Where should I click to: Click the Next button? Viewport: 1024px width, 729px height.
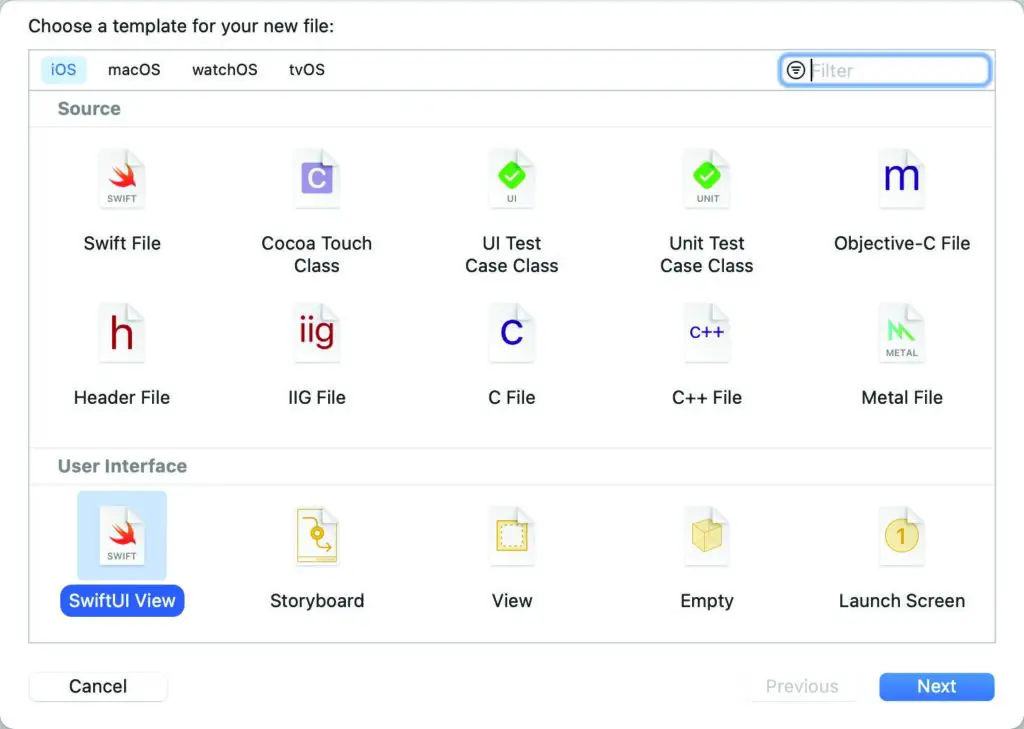coord(936,687)
